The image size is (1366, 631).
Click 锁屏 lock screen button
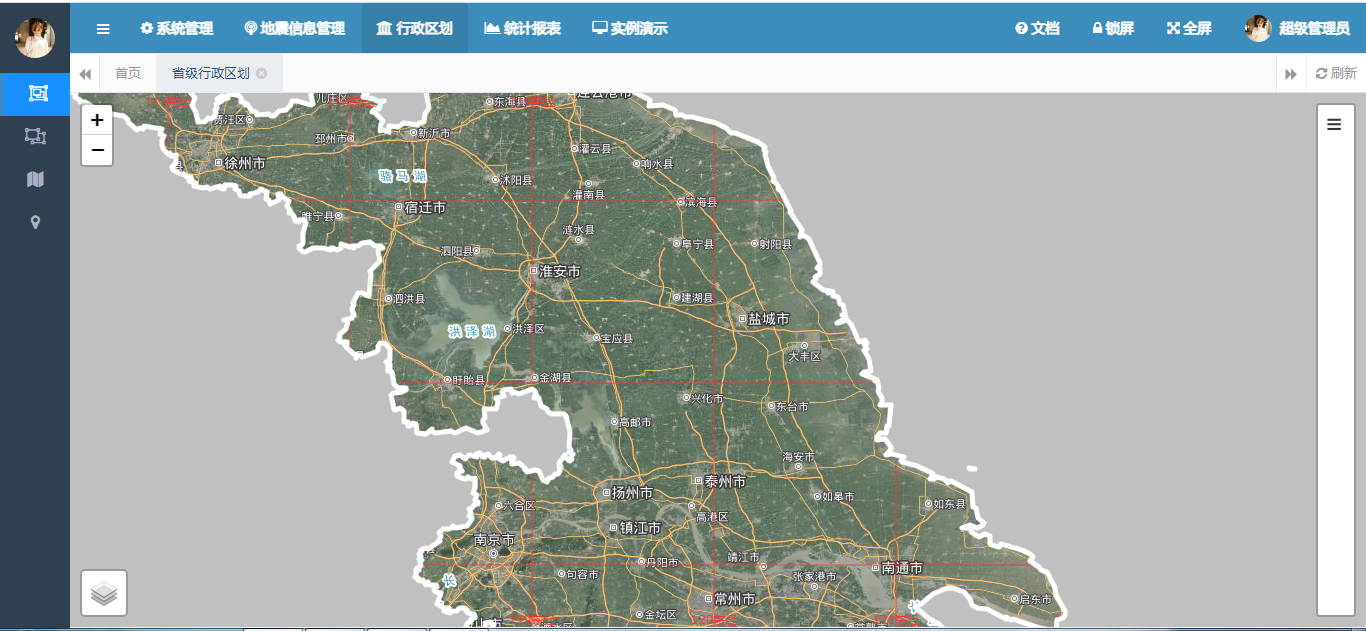coord(1113,28)
